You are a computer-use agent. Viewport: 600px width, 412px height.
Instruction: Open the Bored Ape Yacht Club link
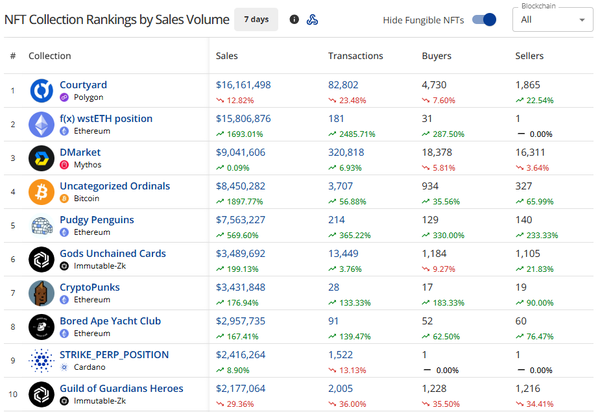click(x=110, y=321)
